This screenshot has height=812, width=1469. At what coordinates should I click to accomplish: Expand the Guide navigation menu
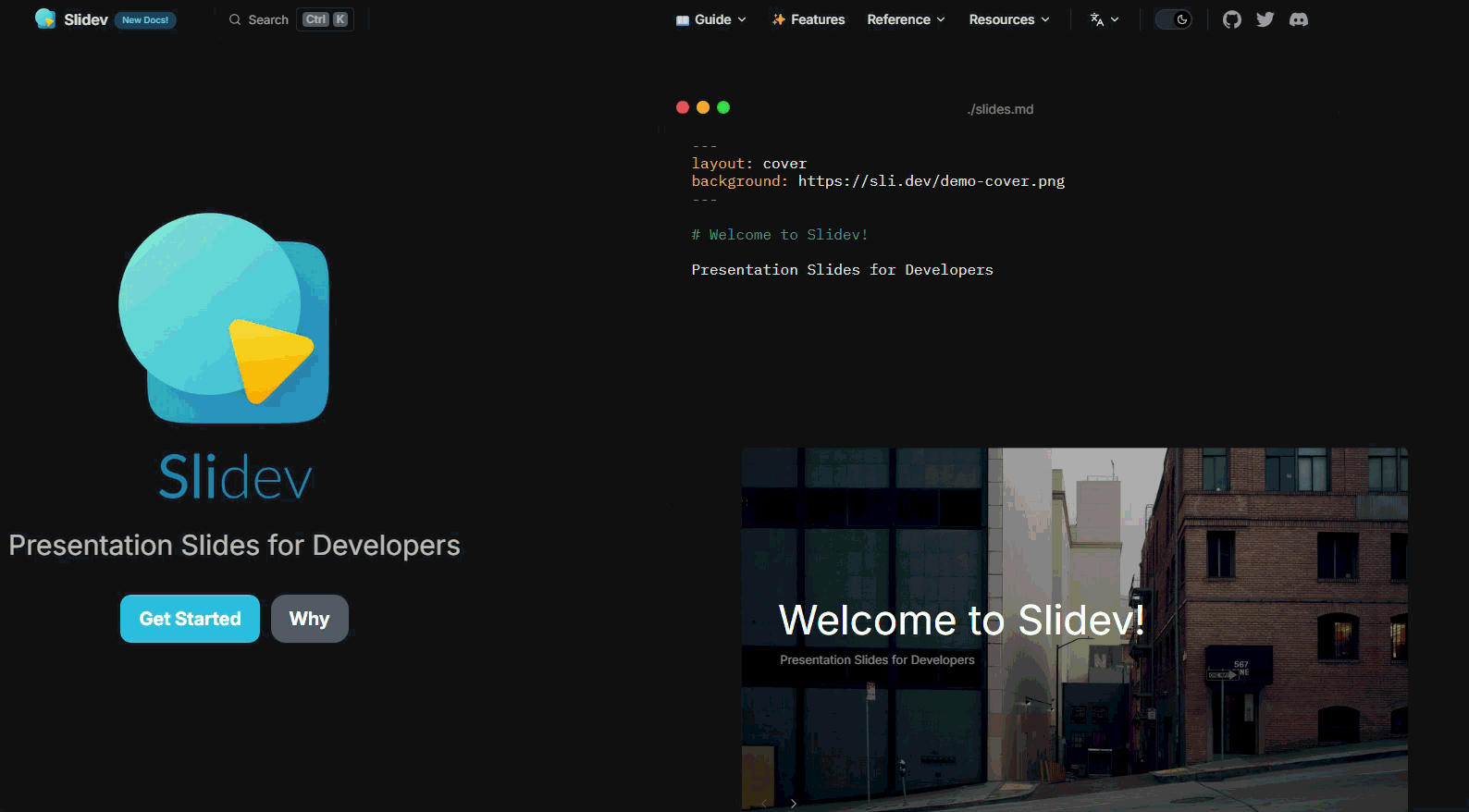710,19
